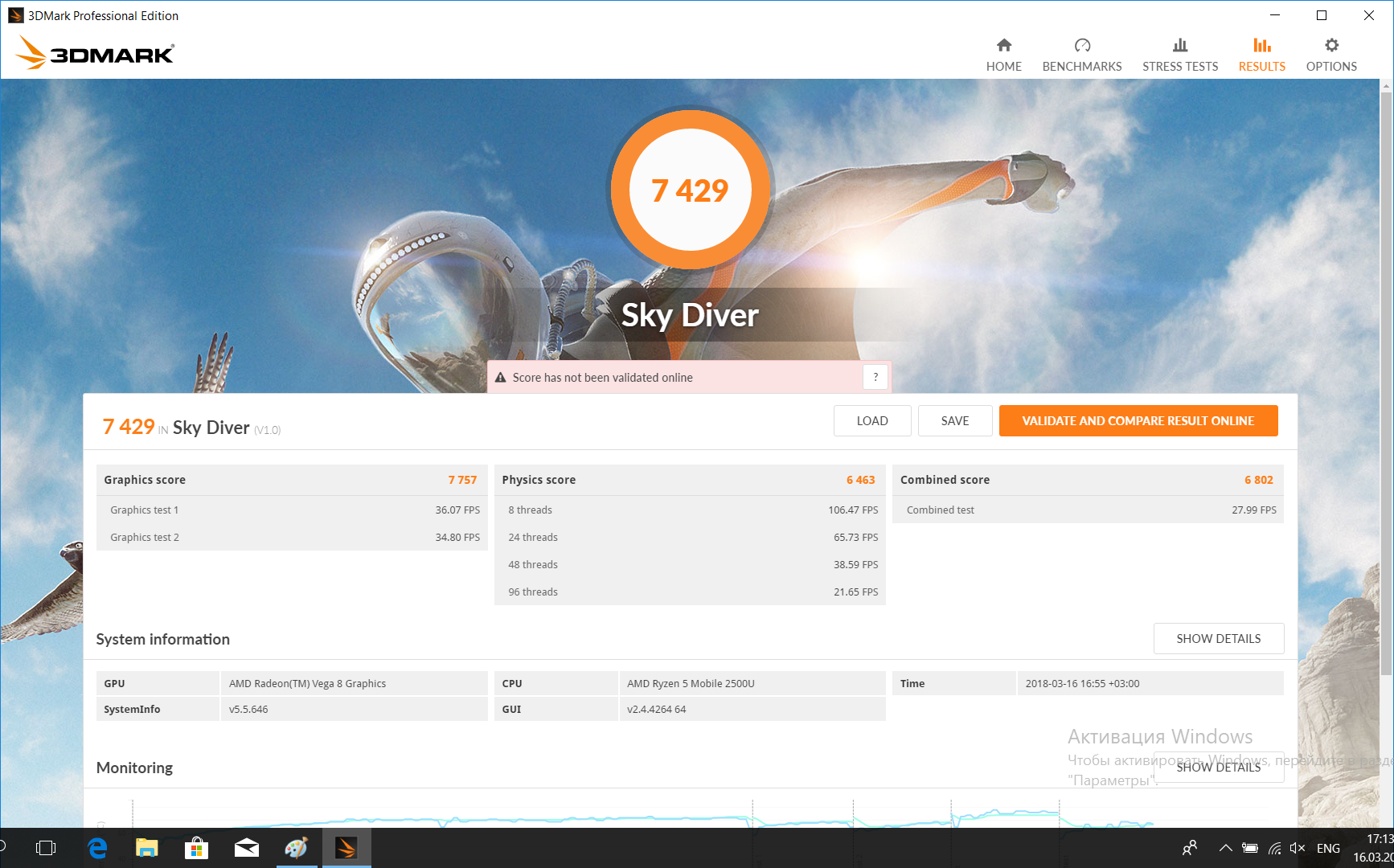
Task: Open the validation help question mark
Action: click(875, 377)
